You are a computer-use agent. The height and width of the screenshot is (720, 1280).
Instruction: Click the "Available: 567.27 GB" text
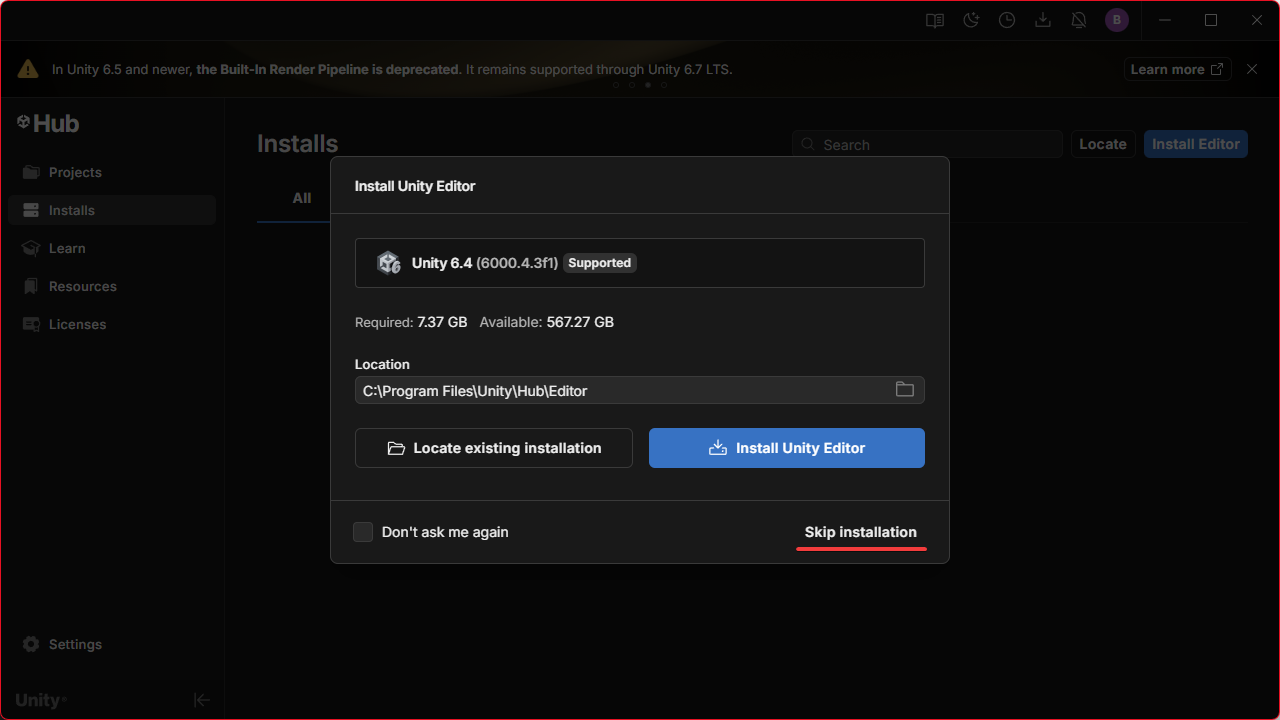pyautogui.click(x=547, y=322)
